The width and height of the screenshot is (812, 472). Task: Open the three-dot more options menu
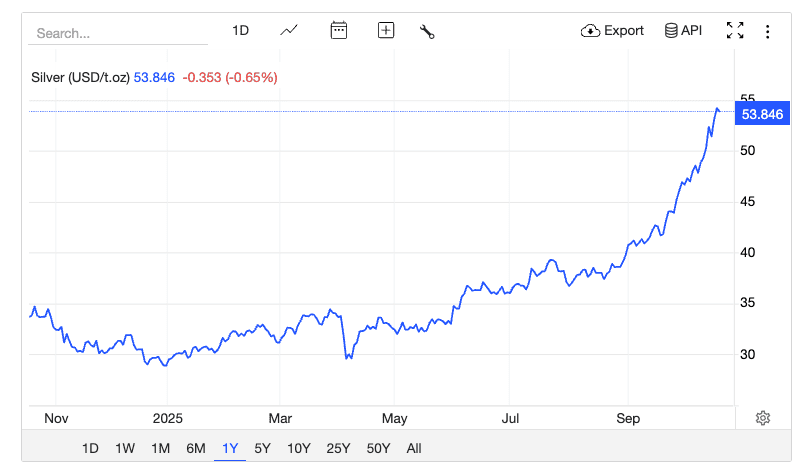(x=768, y=31)
